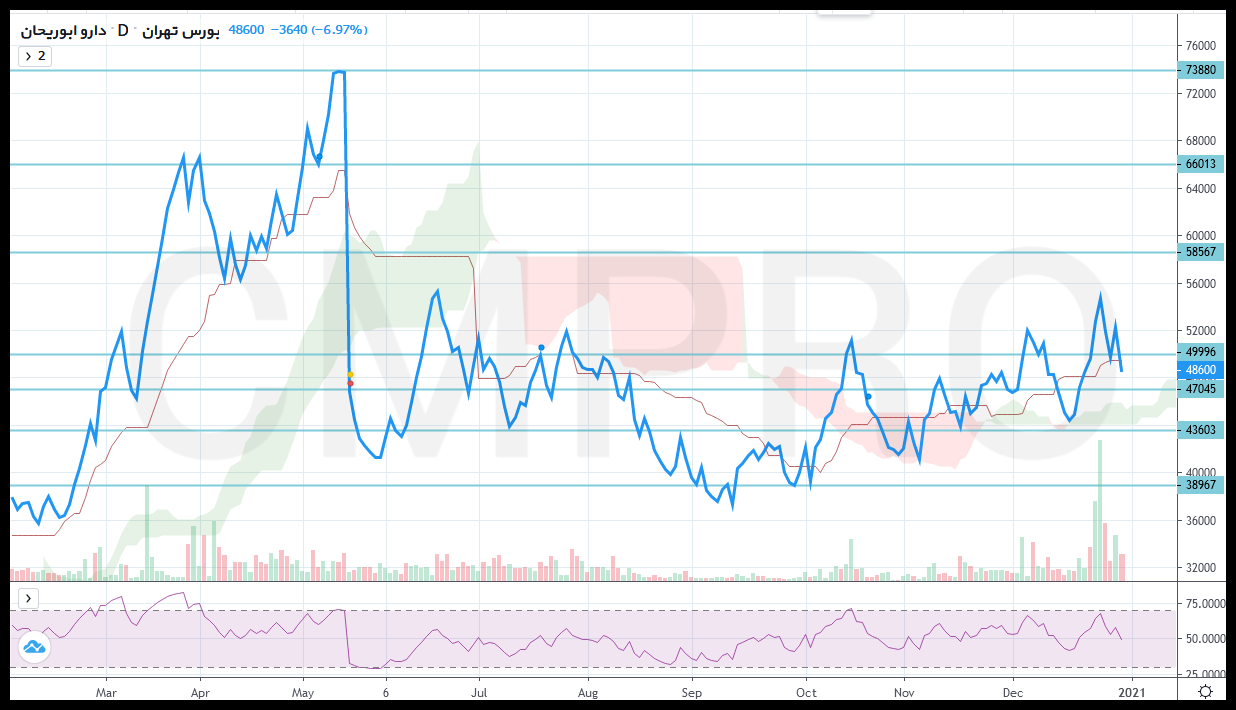Click the 2021 label on time axis
The image size is (1236, 710).
(x=1132, y=692)
